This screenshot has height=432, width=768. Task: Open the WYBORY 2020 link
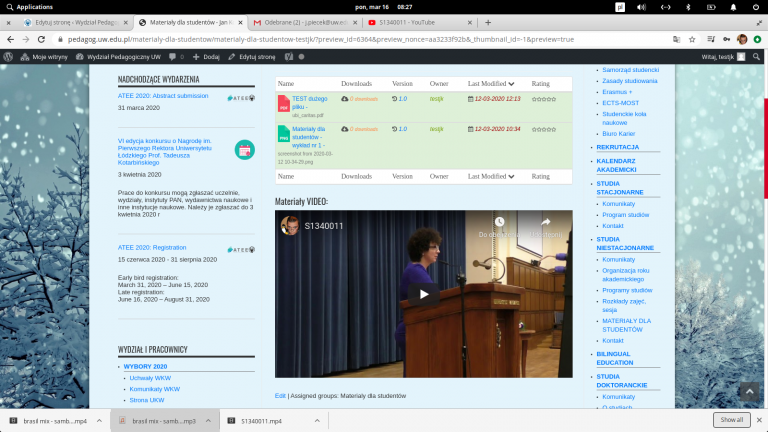click(145, 366)
